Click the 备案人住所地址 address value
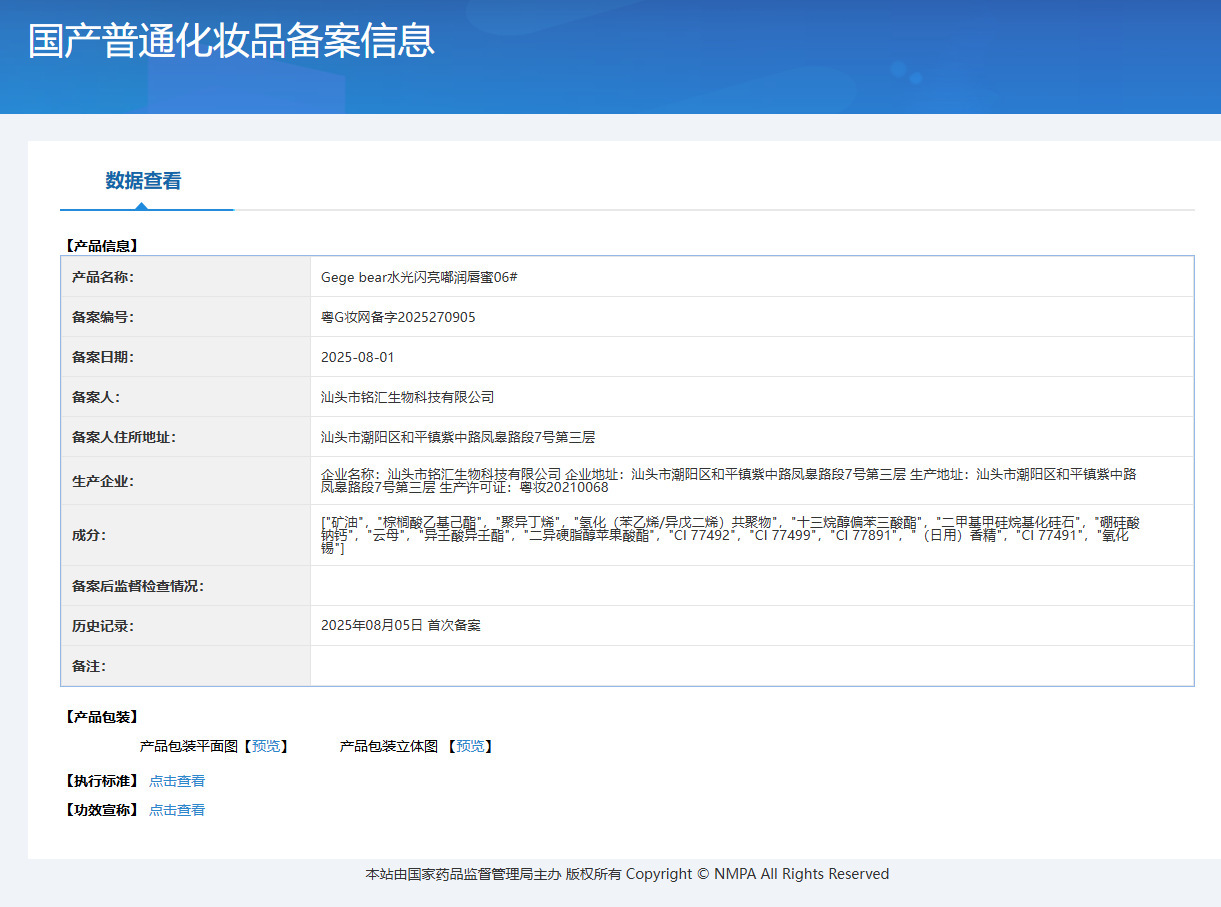 pyautogui.click(x=458, y=437)
